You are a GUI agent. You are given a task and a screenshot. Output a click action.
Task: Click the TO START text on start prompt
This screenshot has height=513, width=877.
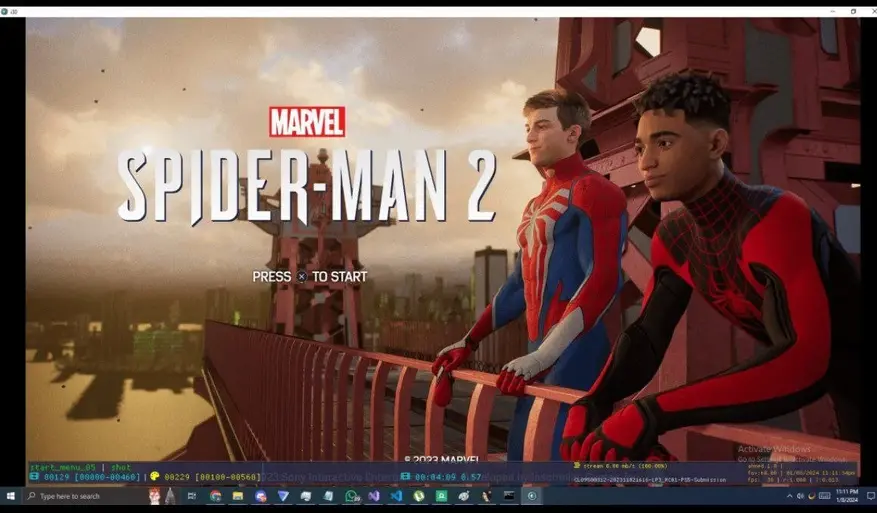click(x=340, y=277)
